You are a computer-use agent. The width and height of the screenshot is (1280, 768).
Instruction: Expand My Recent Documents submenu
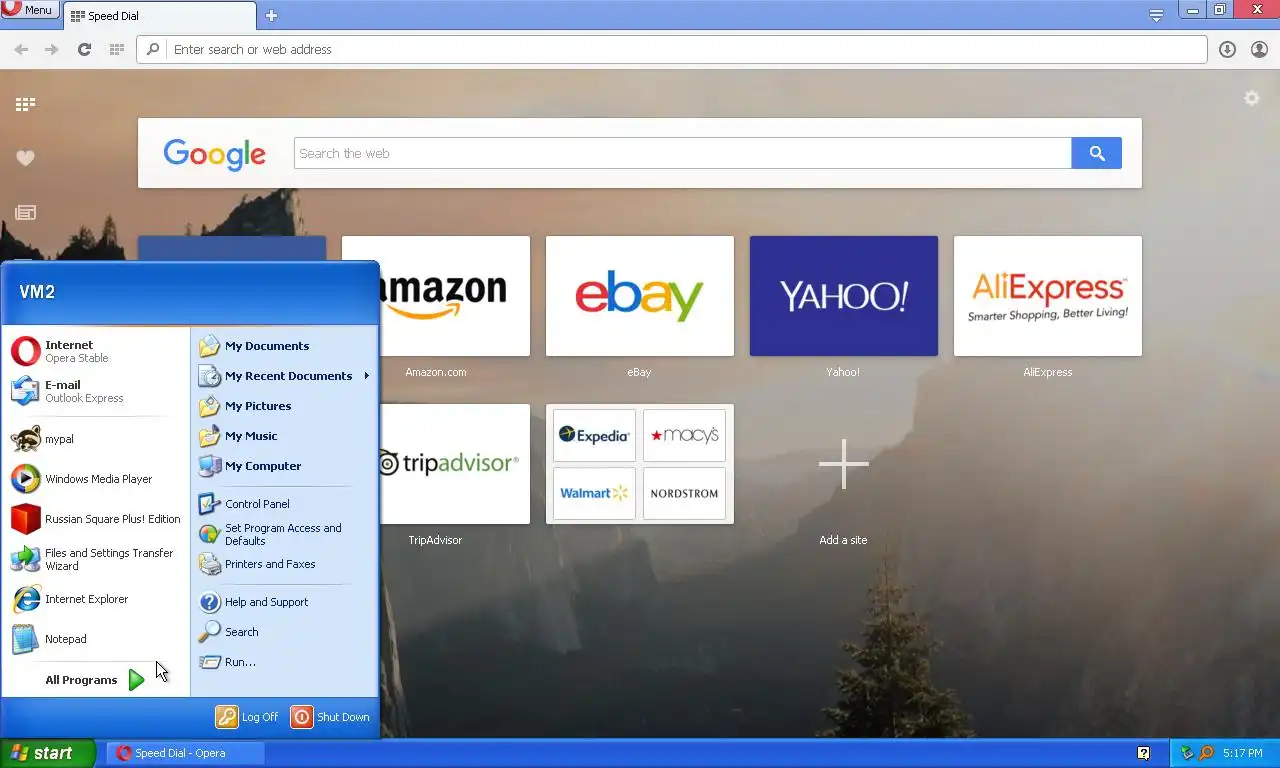coord(284,376)
